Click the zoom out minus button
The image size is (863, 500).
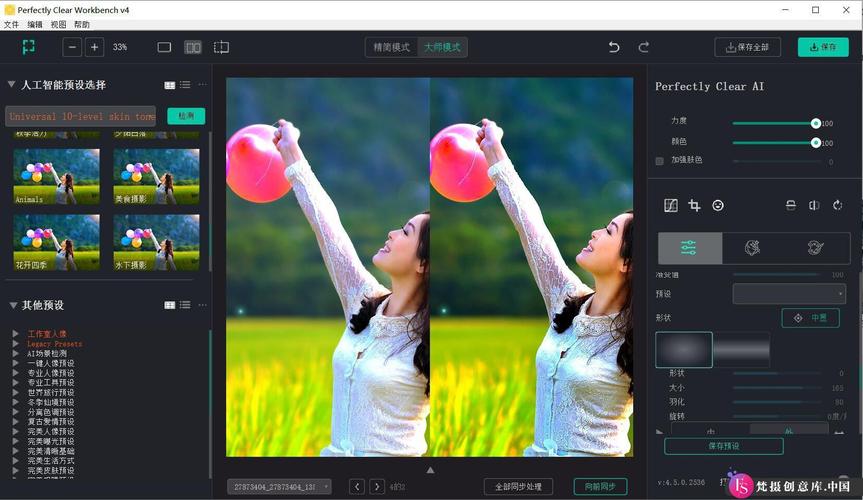72,47
